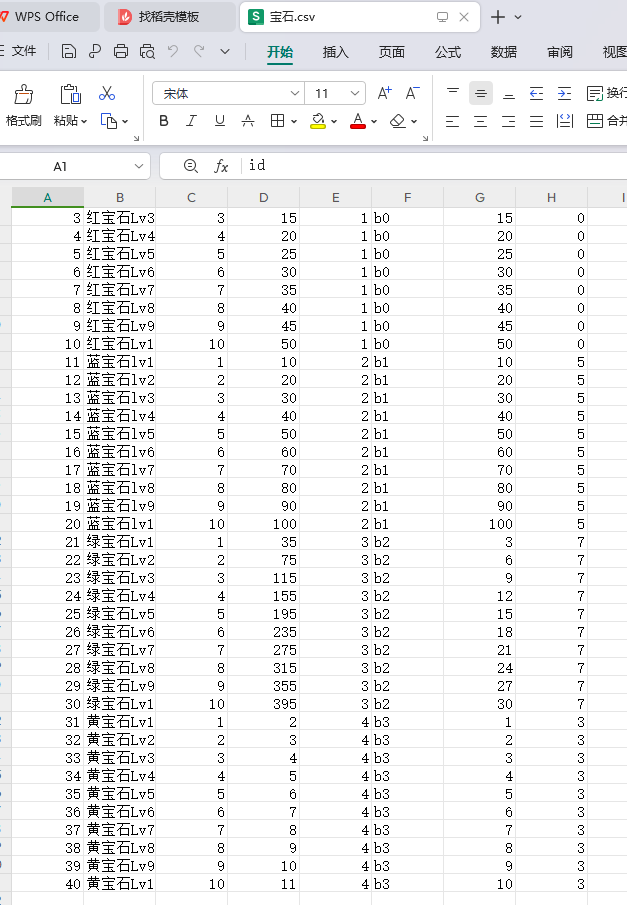Open the font size dropdown
627x905 pixels.
(355, 94)
